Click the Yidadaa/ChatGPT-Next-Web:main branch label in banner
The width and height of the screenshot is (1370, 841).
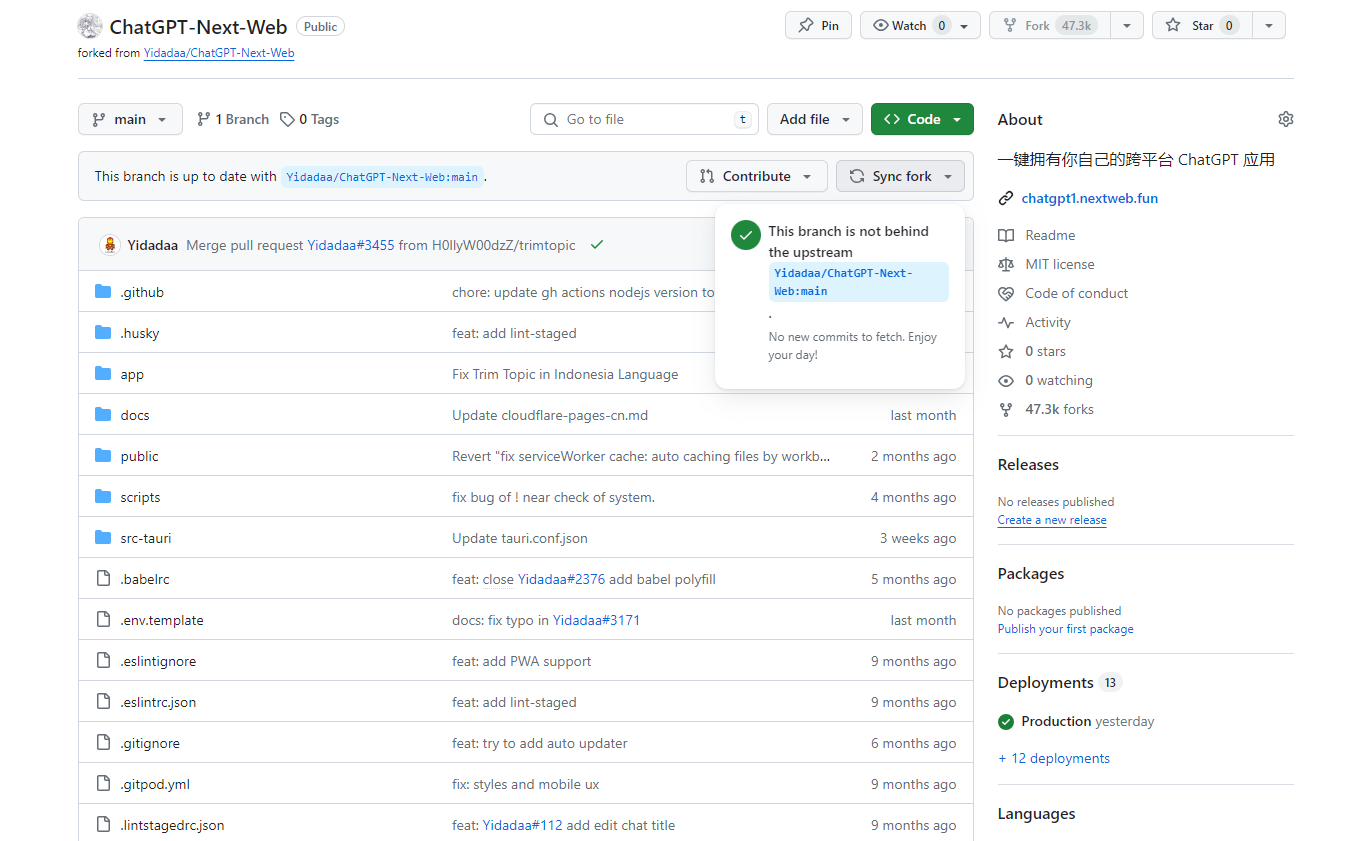(x=382, y=176)
